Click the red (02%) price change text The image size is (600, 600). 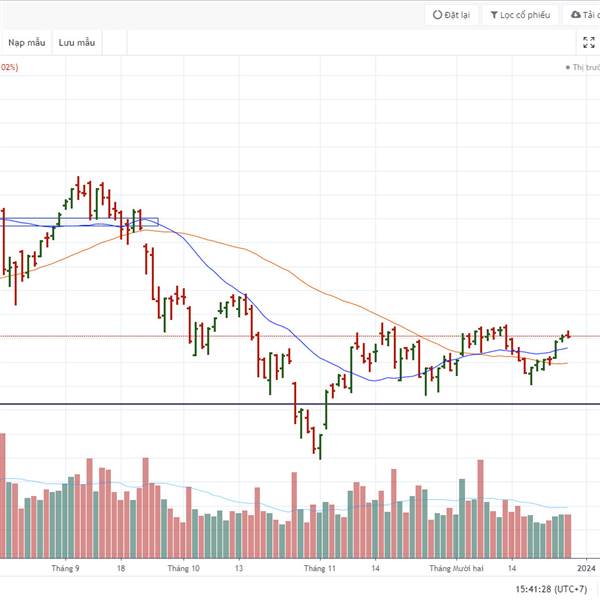point(8,67)
